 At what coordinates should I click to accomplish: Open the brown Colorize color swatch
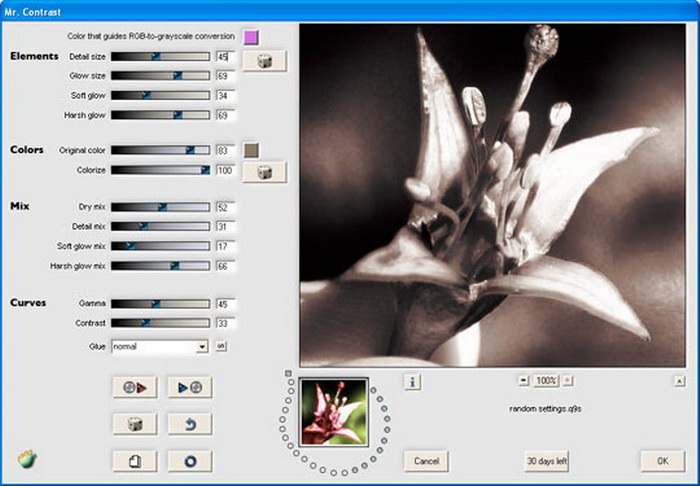point(251,150)
